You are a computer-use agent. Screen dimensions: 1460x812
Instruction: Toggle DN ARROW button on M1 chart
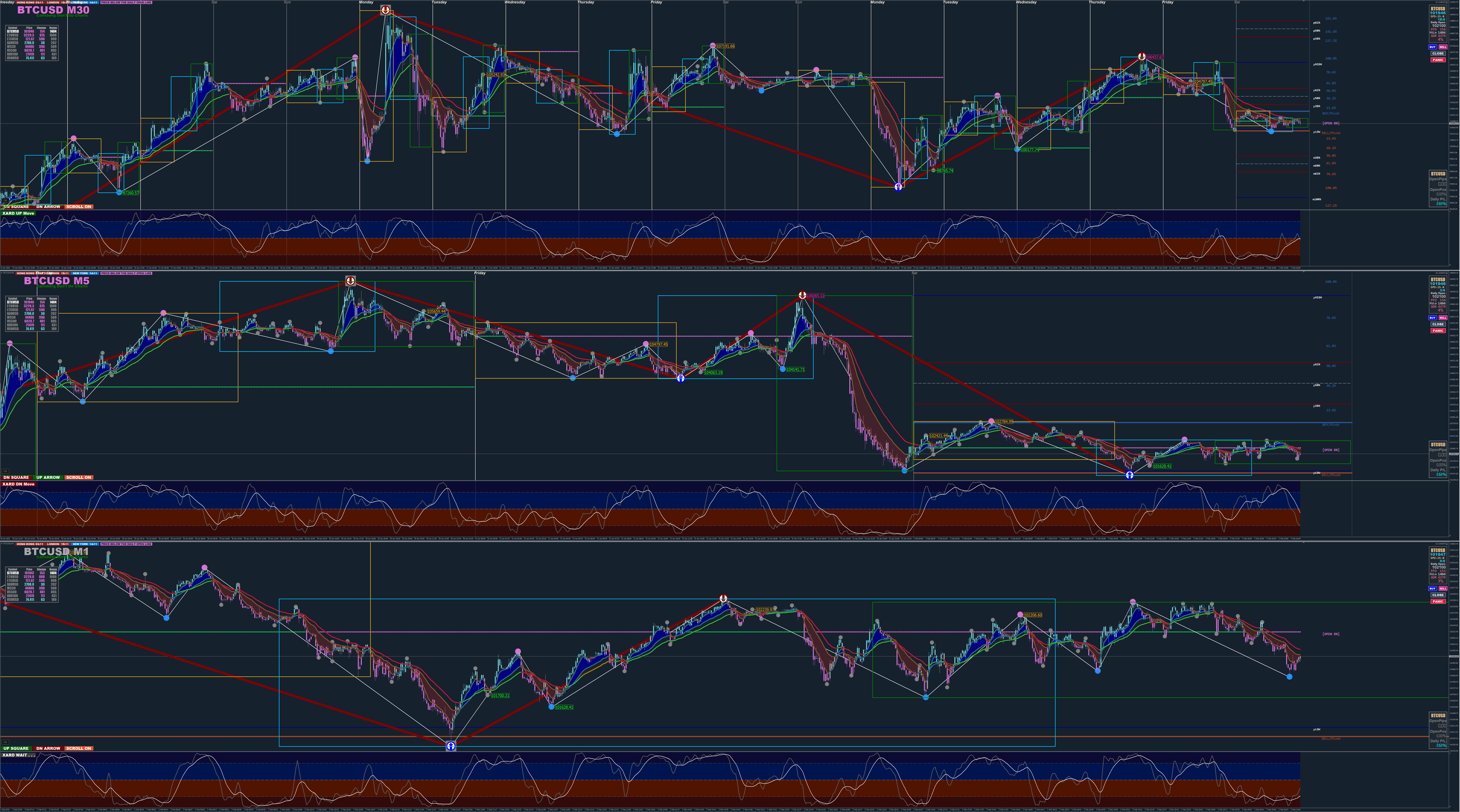pyautogui.click(x=48, y=748)
